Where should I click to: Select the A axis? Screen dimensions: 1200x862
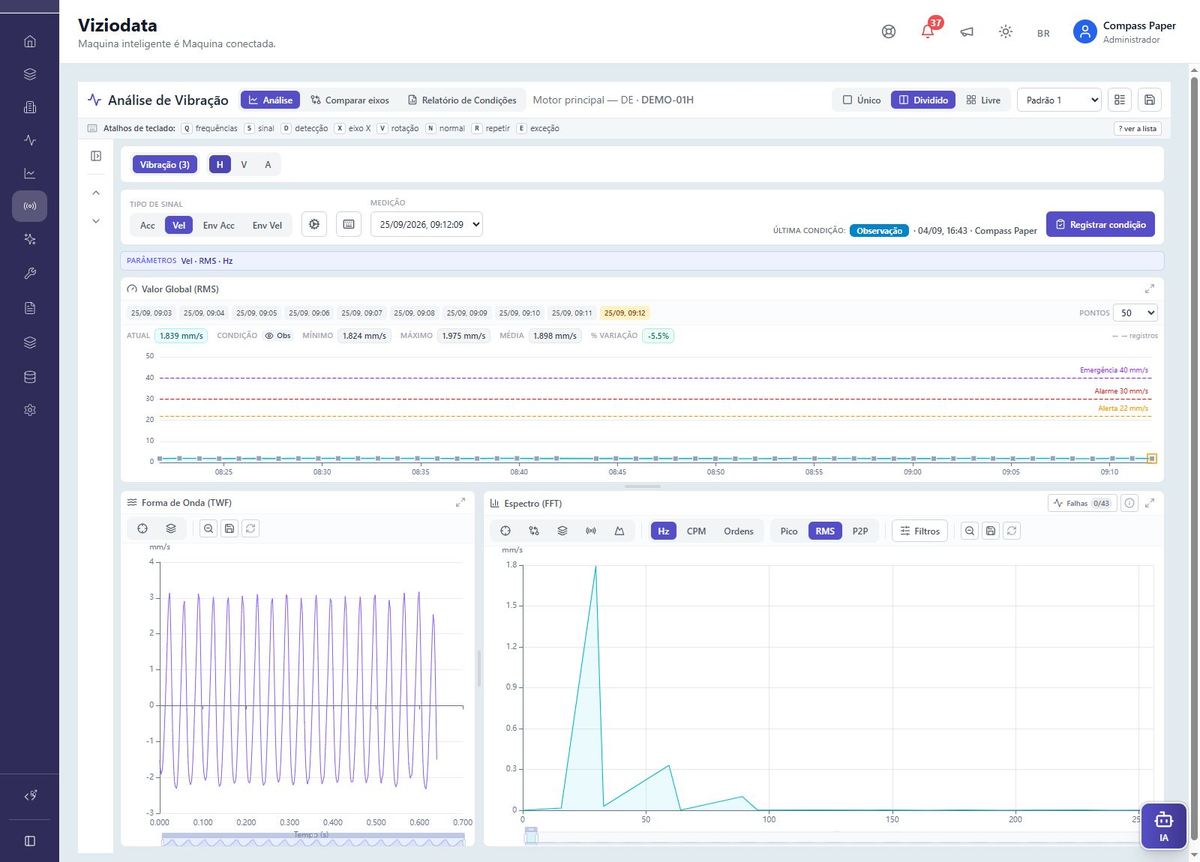tap(268, 164)
